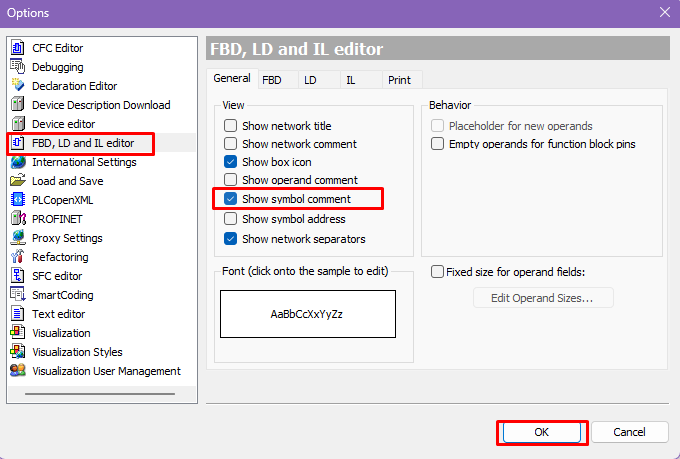Click the CFC Editor icon in list

[x=17, y=48]
